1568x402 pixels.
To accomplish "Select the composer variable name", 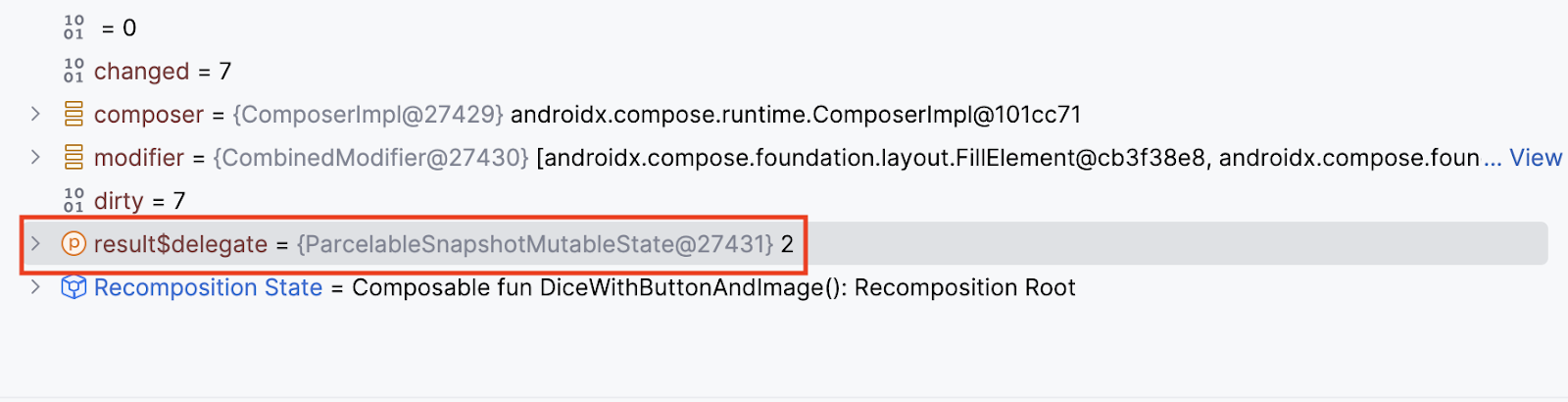I will click(x=148, y=115).
